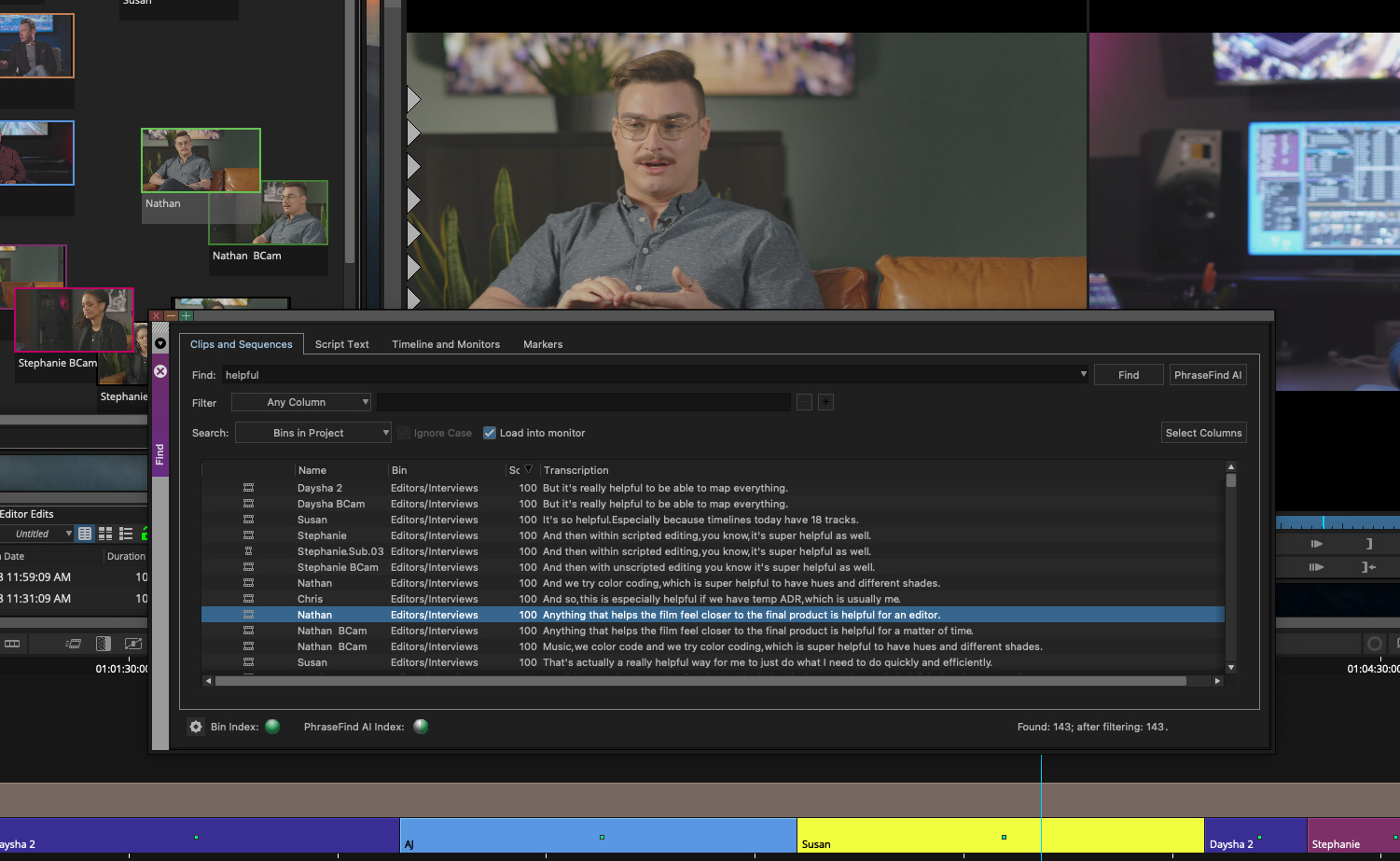Click the green PhraseFind AI Index indicator
Screen dimensions: 1400x861
(x=421, y=726)
